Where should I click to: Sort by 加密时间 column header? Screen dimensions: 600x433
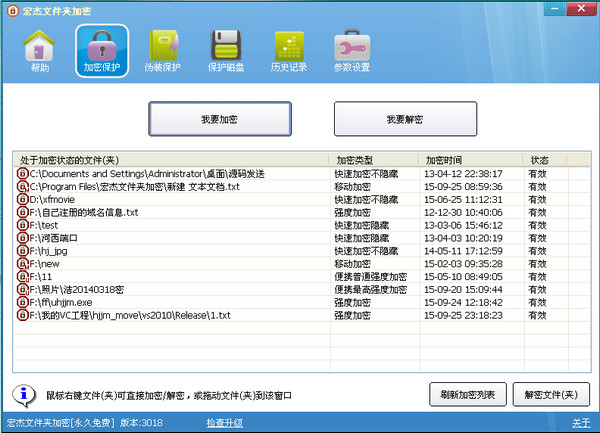pos(444,159)
